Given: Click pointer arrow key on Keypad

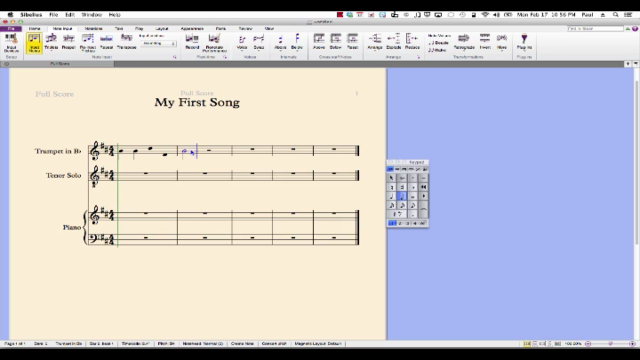Looking at the screenshot, I should point(391,178).
